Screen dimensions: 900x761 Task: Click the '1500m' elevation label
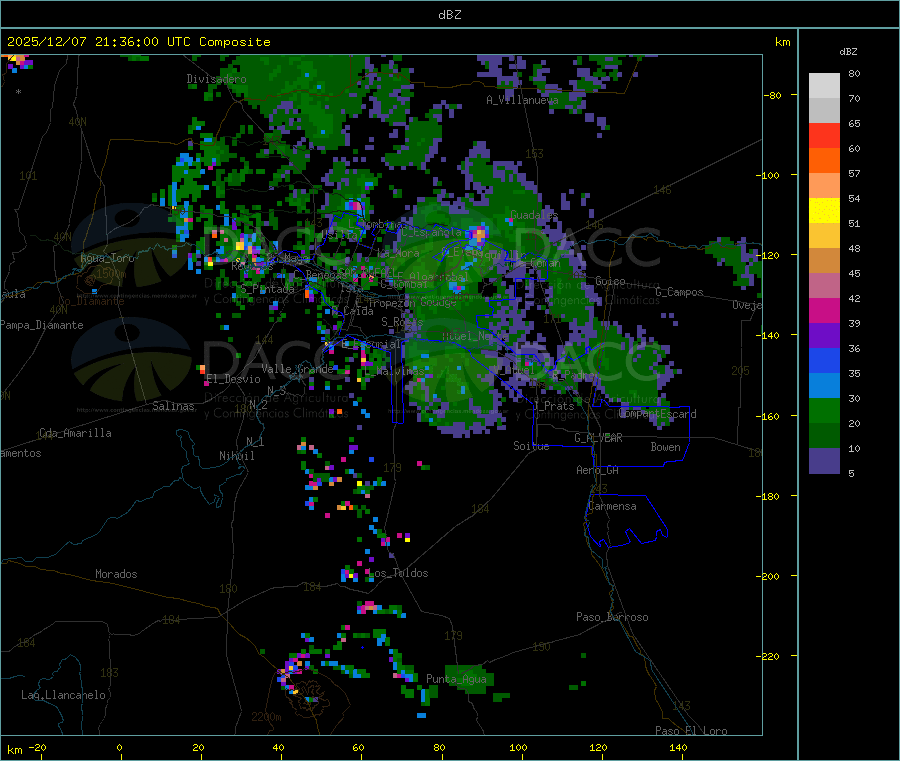coord(111,274)
